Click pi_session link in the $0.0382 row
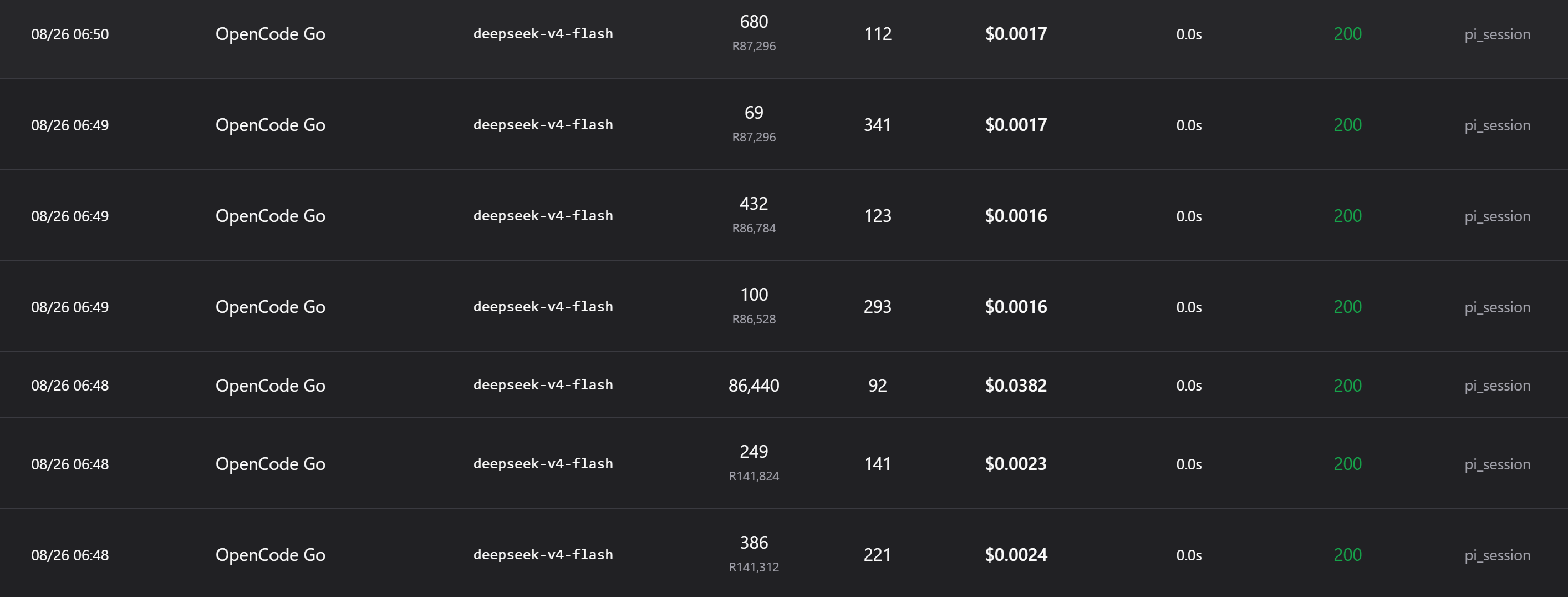Viewport: 1568px width, 597px height. pyautogui.click(x=1498, y=386)
